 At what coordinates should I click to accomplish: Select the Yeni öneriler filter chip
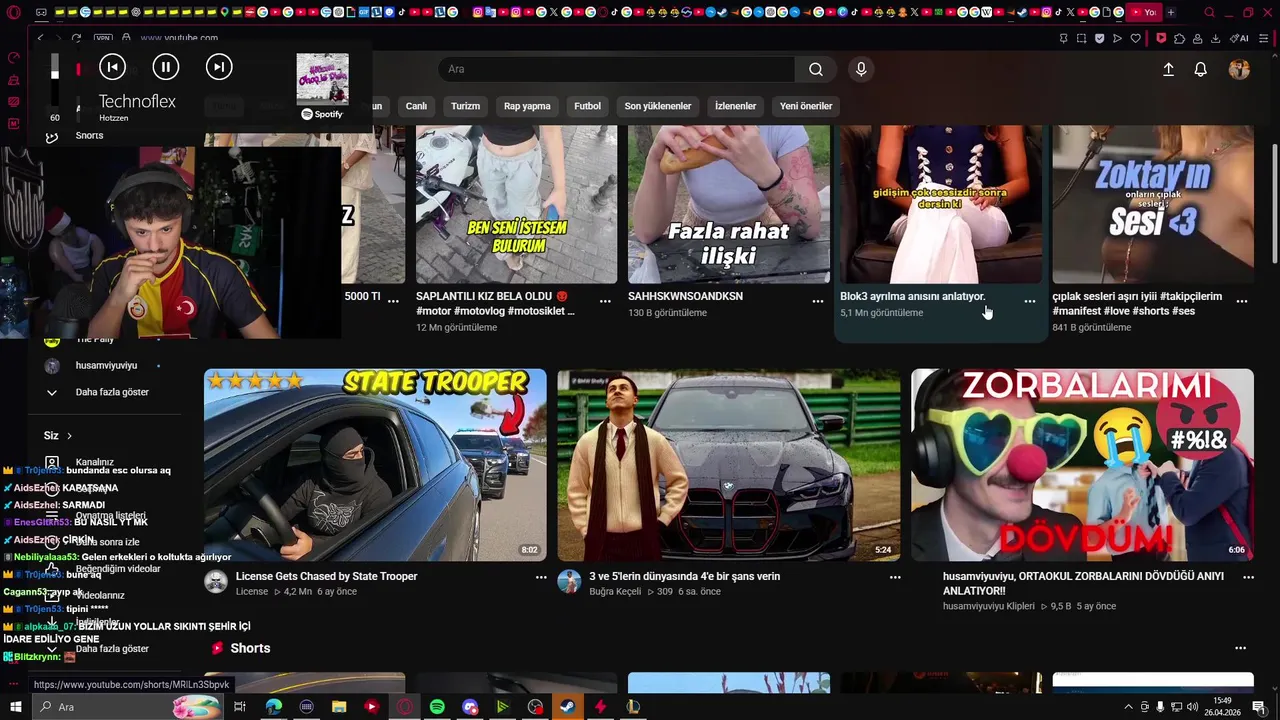click(806, 106)
